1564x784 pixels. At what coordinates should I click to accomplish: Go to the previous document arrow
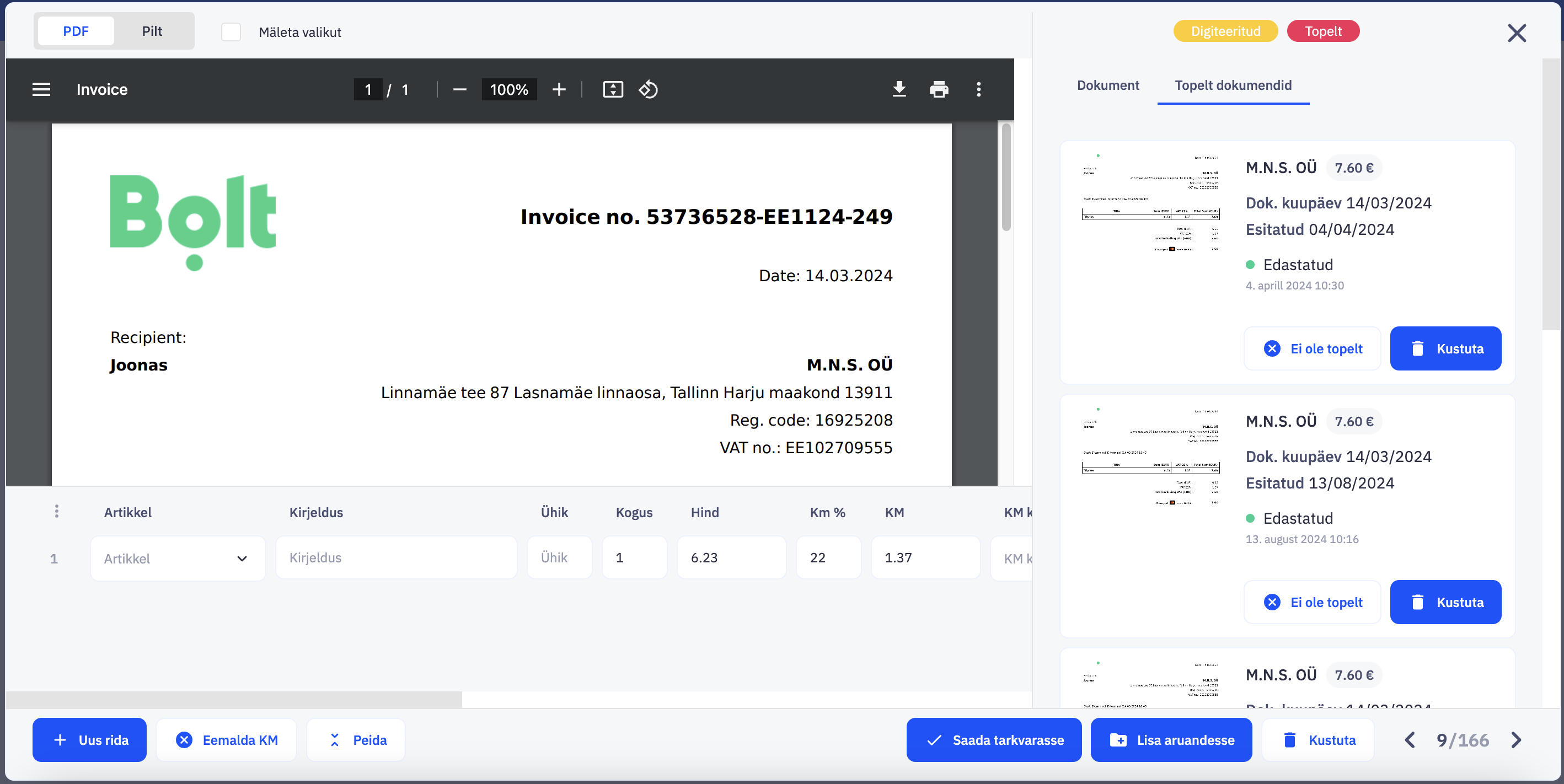pos(1410,740)
